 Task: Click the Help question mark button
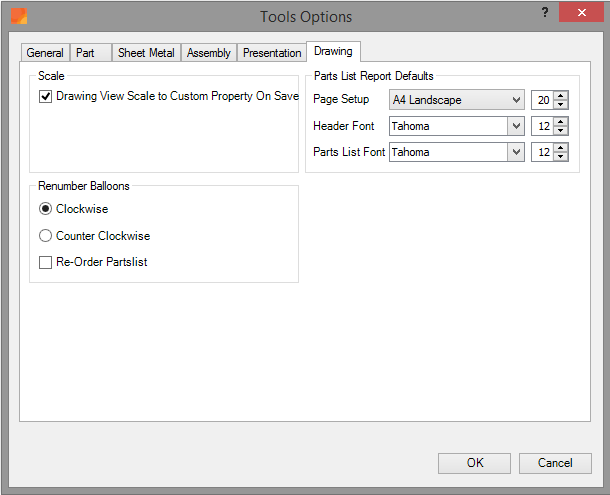pyautogui.click(x=544, y=12)
